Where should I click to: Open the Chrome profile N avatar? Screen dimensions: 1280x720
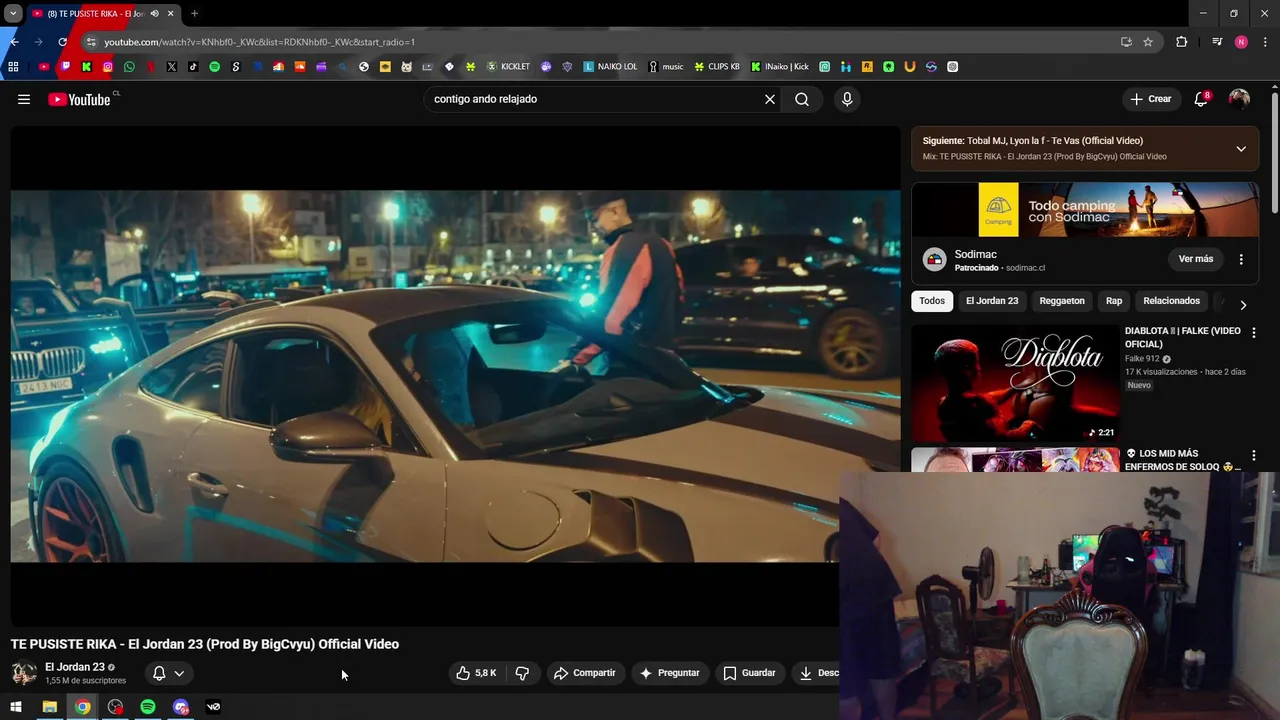coord(1241,42)
